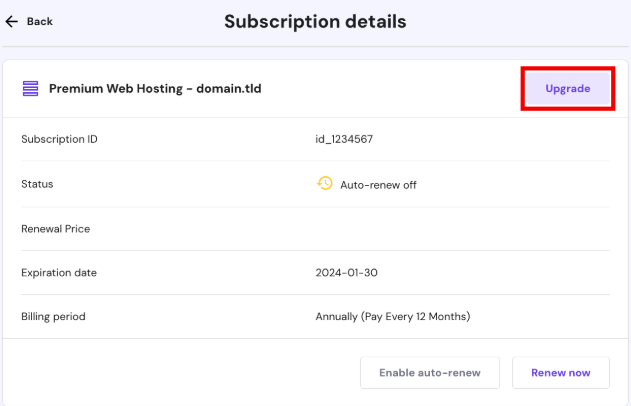This screenshot has height=406, width=631.
Task: Go back using the Back link
Action: tap(40, 21)
